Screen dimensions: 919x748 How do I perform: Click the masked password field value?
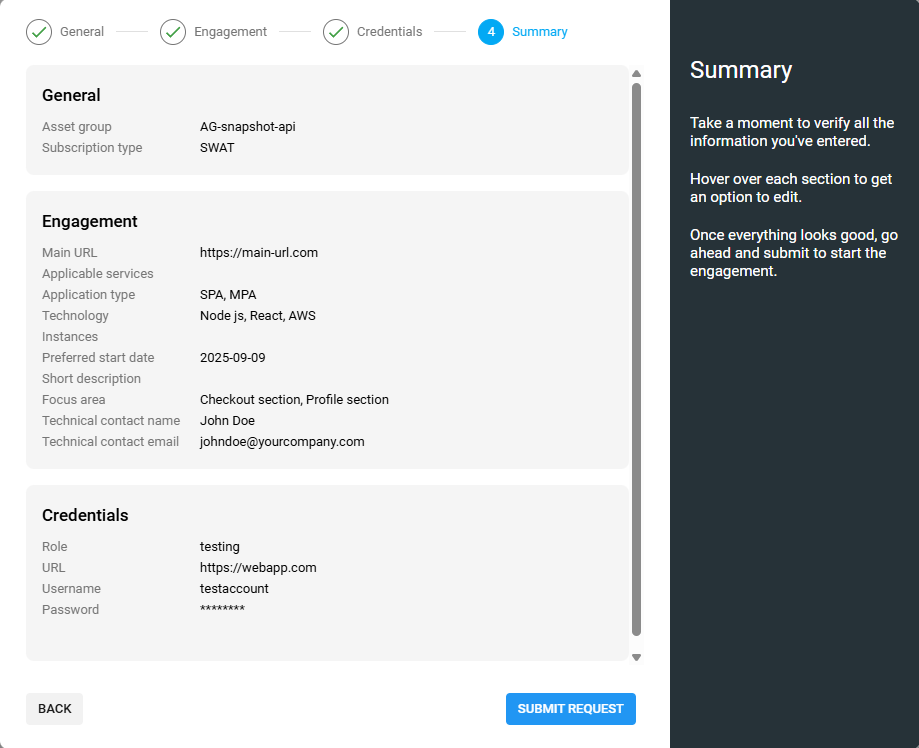coord(222,609)
